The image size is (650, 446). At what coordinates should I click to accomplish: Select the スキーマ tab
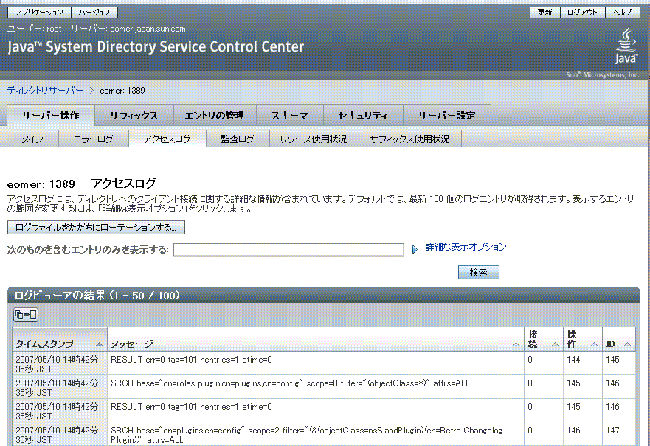[290, 115]
